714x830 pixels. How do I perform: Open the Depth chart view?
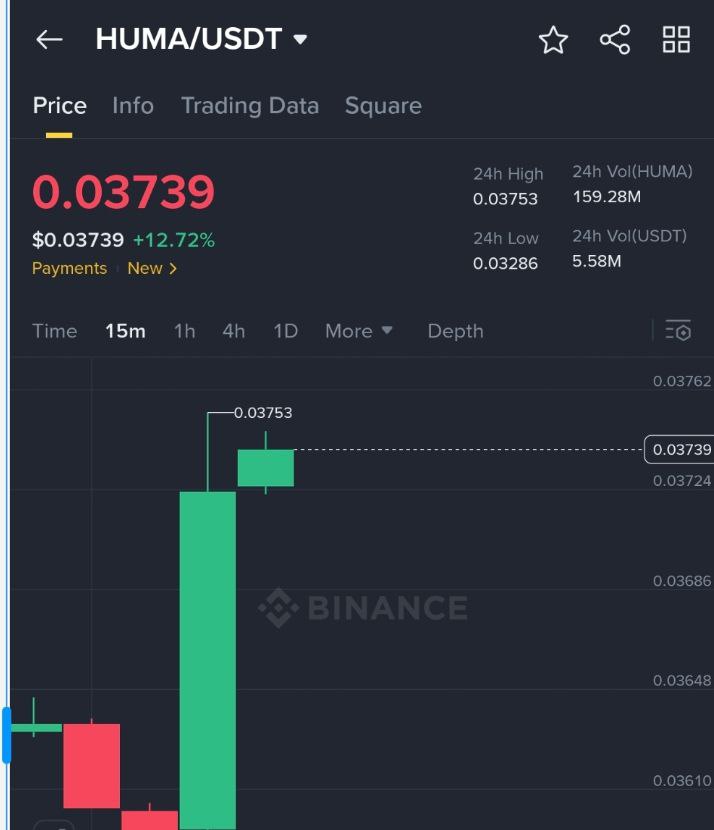455,331
